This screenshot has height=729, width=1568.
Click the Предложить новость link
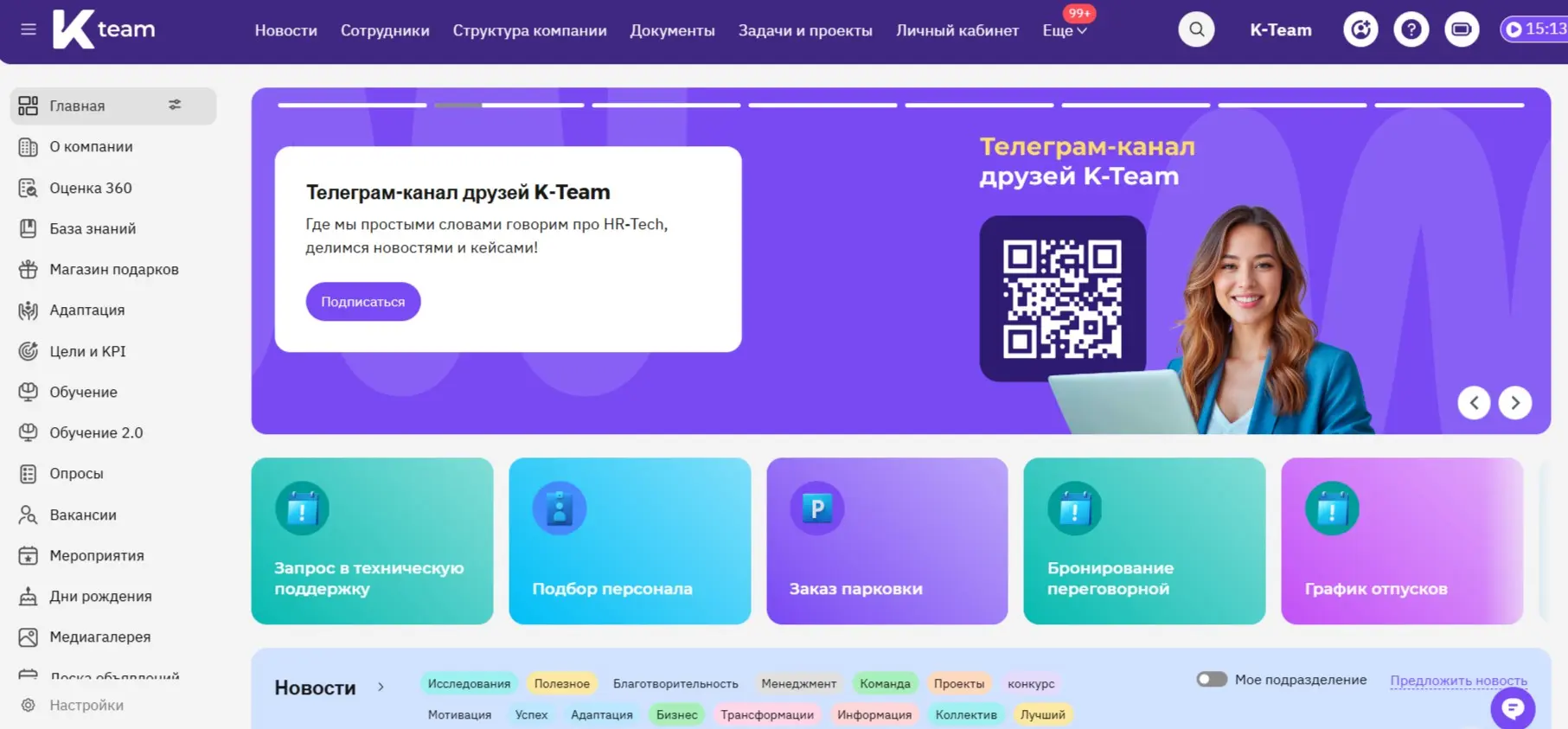(x=1458, y=681)
